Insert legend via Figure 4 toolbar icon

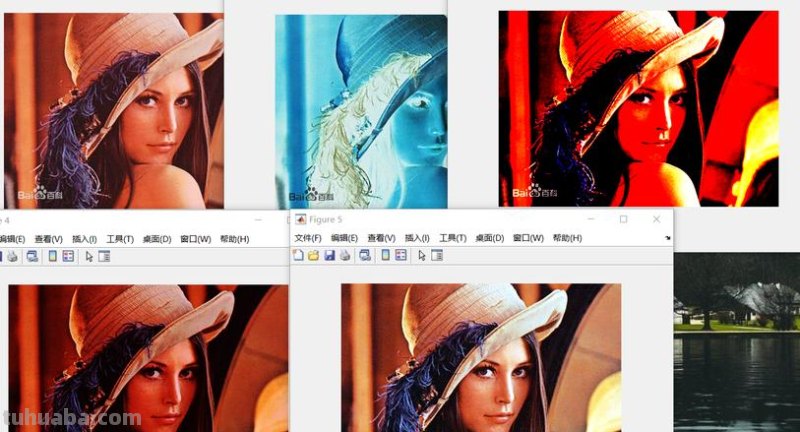tap(68, 257)
